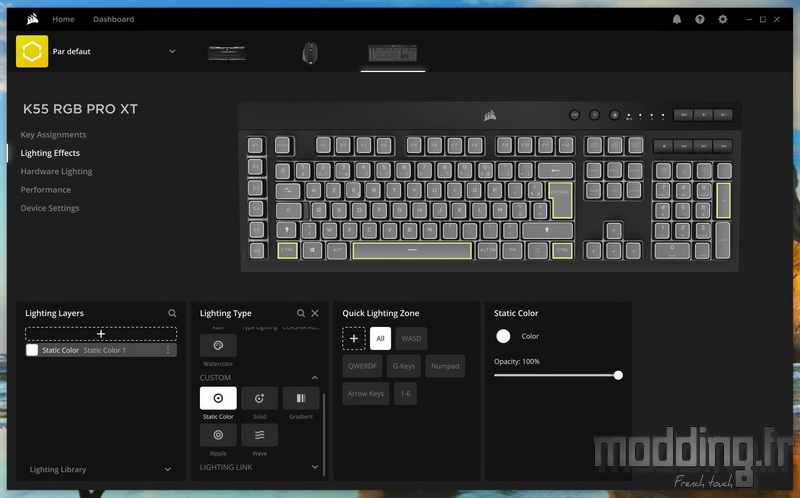Click the Opacity slider handle
Image resolution: width=800 pixels, height=498 pixels.
coord(618,376)
